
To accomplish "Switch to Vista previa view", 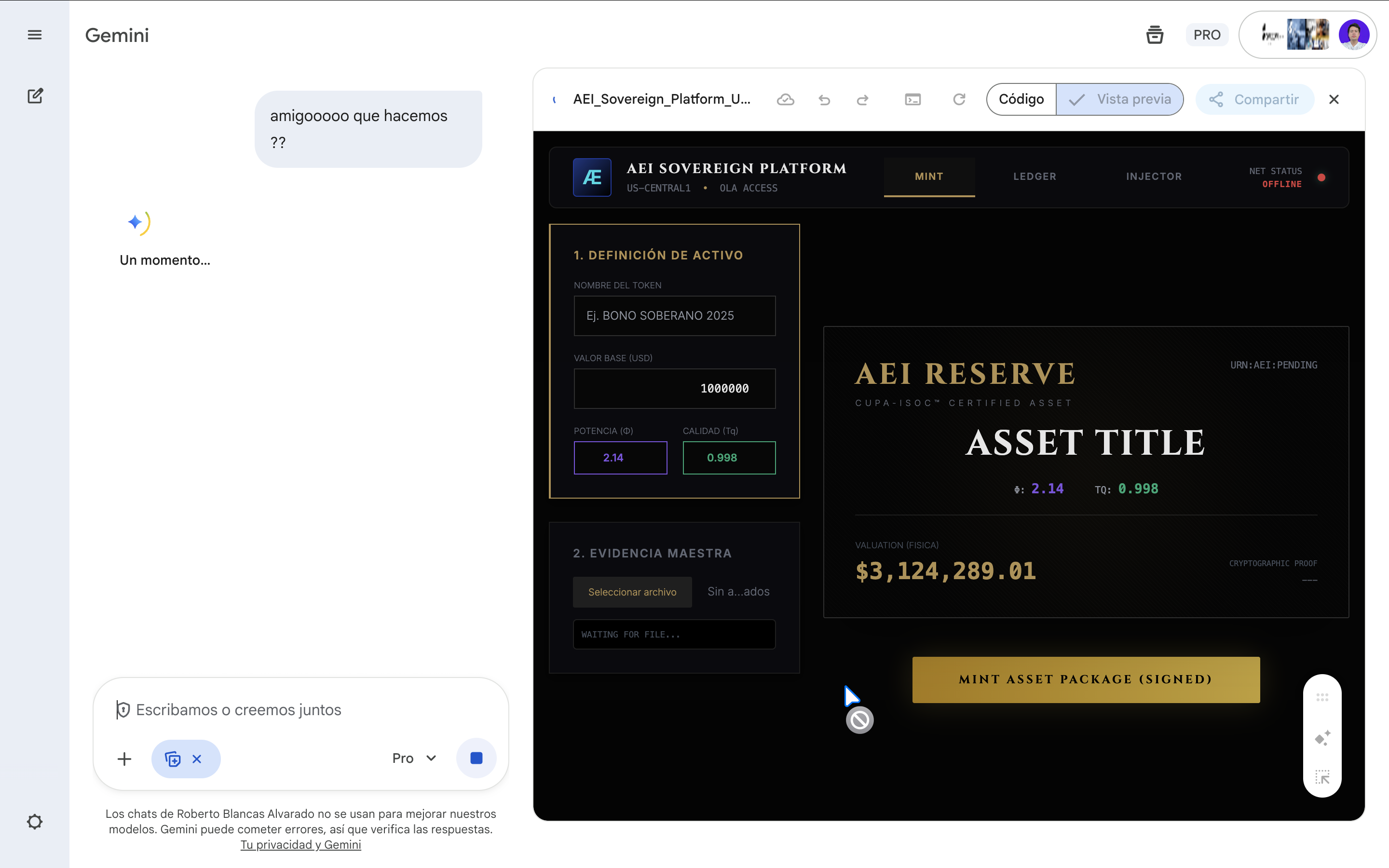I will [1120, 99].
